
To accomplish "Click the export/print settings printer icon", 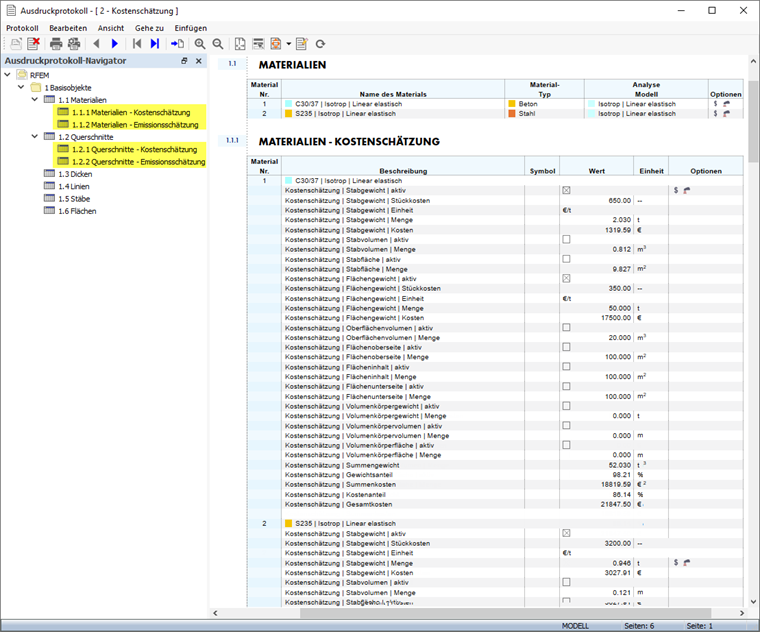I will 74,44.
